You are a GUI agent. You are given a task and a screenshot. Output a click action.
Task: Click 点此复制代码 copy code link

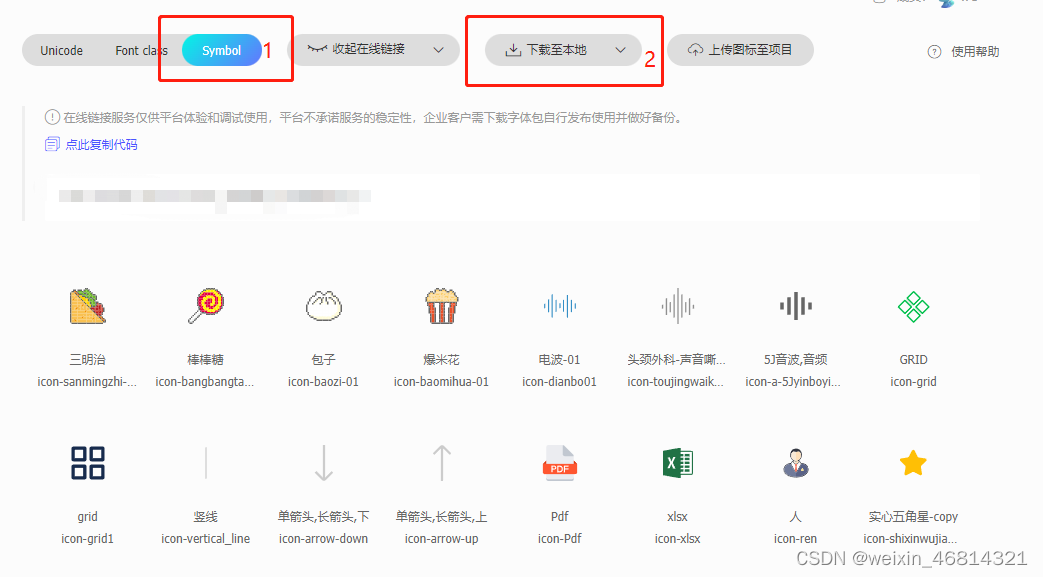(101, 144)
